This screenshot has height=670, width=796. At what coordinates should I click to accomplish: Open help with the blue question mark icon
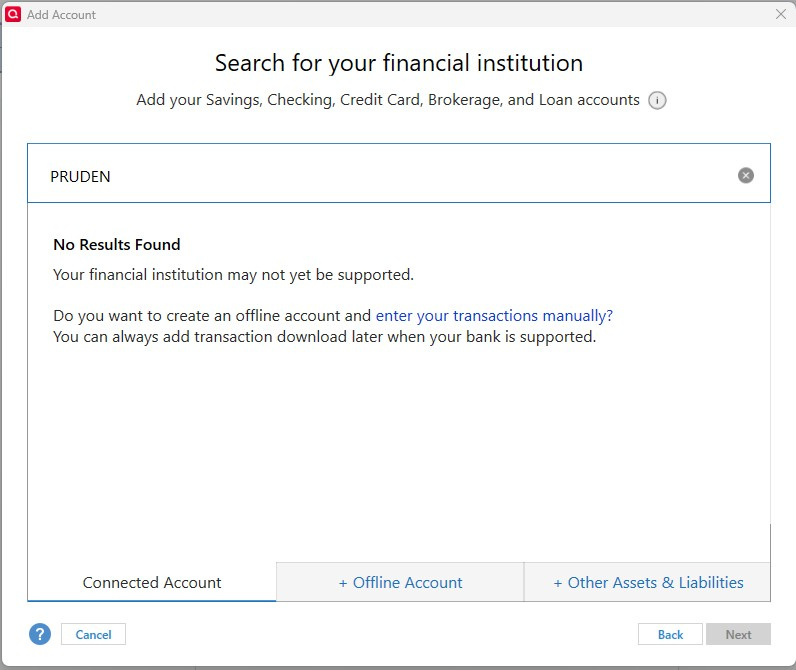pos(40,634)
